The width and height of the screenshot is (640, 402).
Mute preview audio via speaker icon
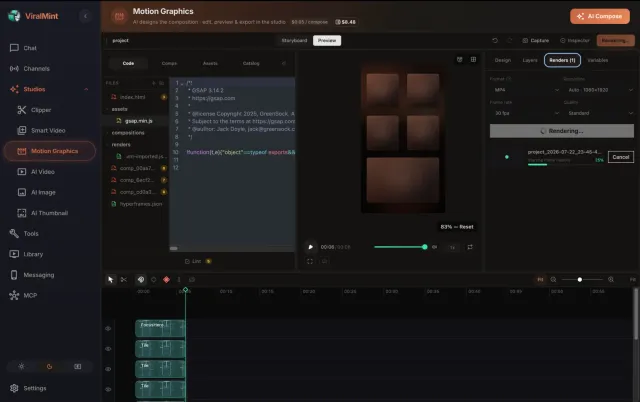(435, 247)
